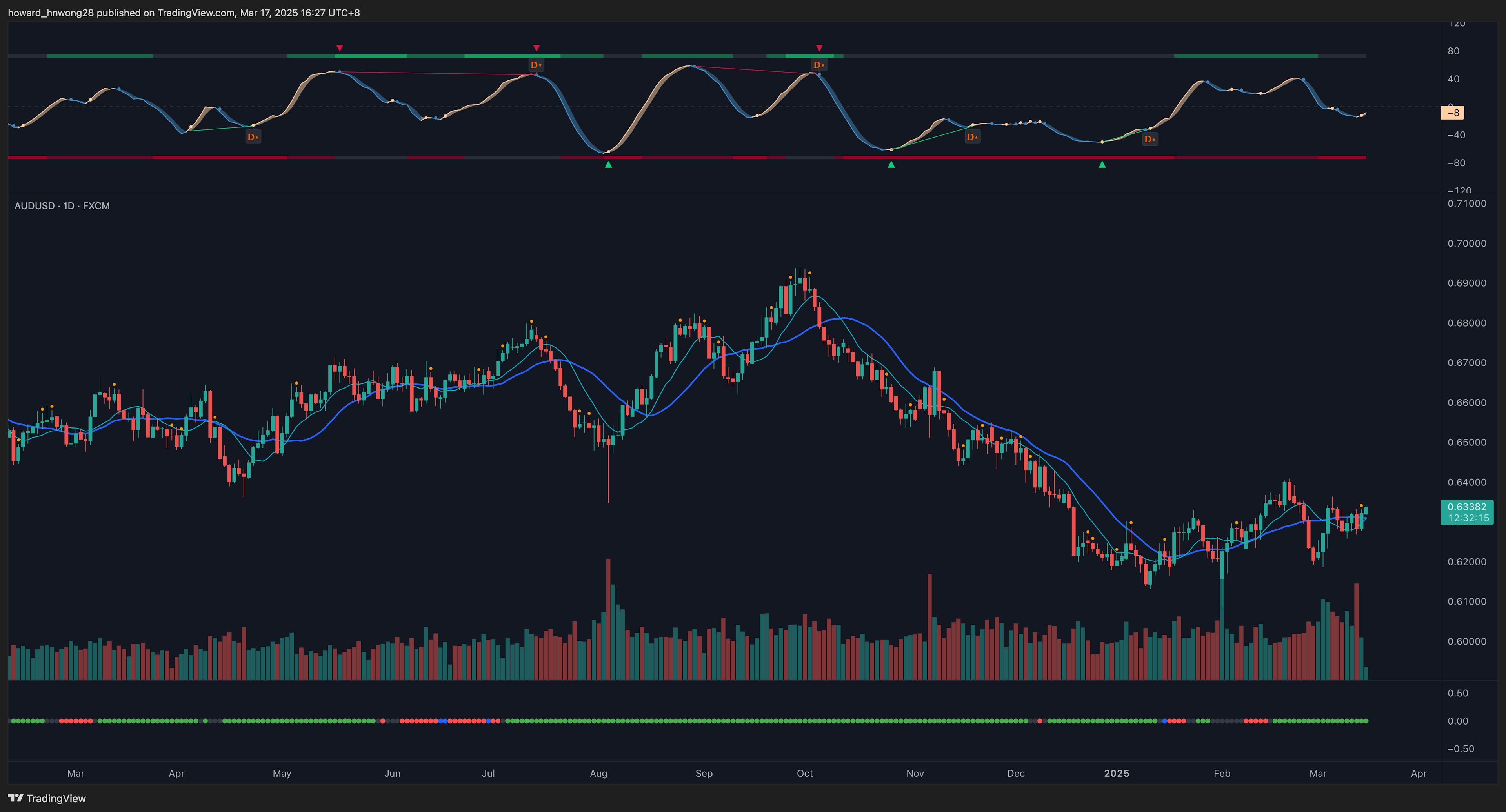This screenshot has height=812, width=1506.
Task: Click the red down-triangle sell signal in October
Action: click(x=819, y=48)
